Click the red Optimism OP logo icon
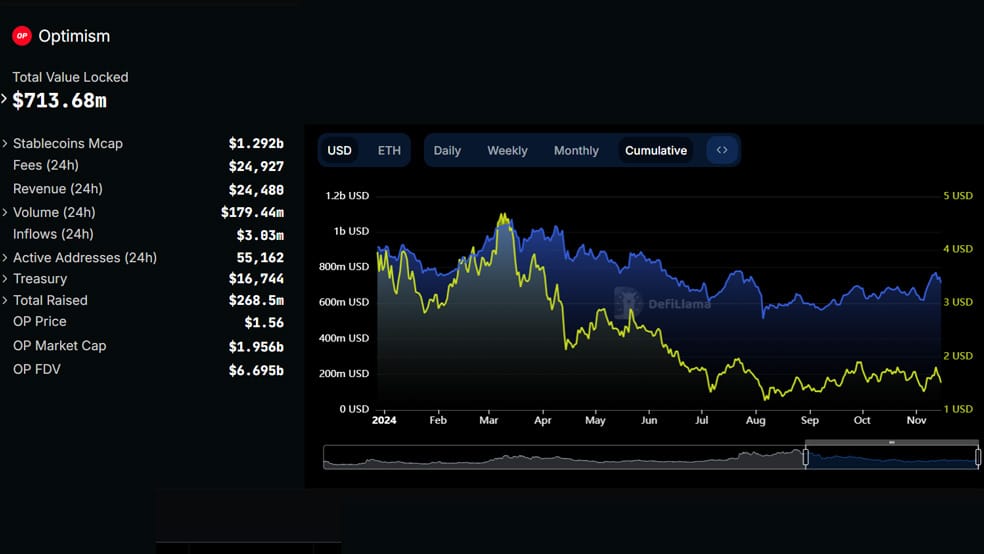Viewport: 984px width, 554px height. tap(22, 36)
